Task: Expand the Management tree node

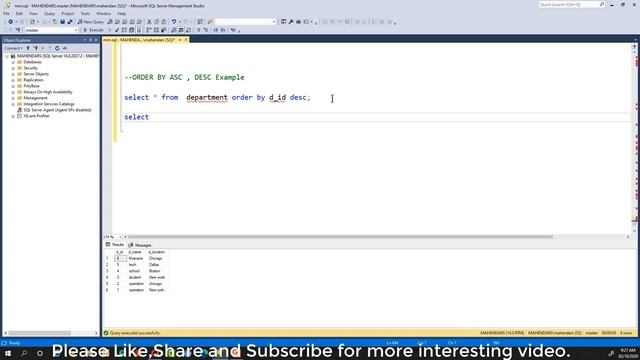Action: coord(13,98)
